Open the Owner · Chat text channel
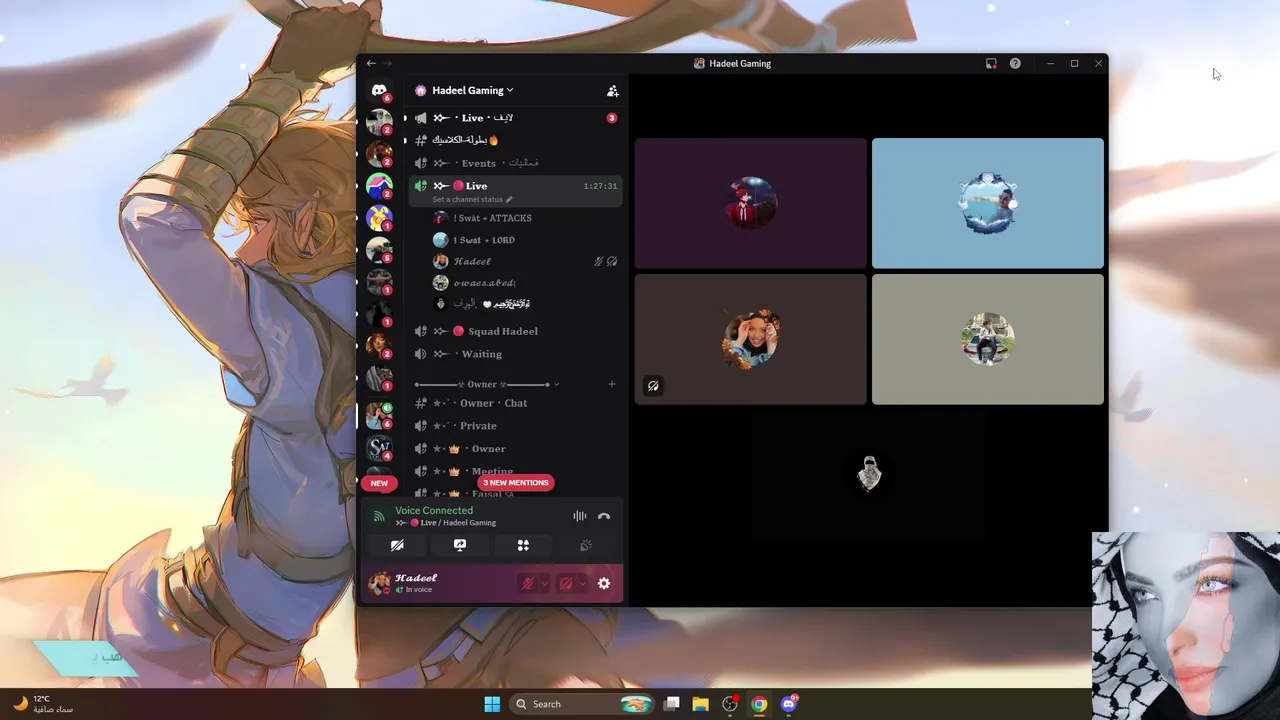This screenshot has width=1280, height=720. (515, 403)
